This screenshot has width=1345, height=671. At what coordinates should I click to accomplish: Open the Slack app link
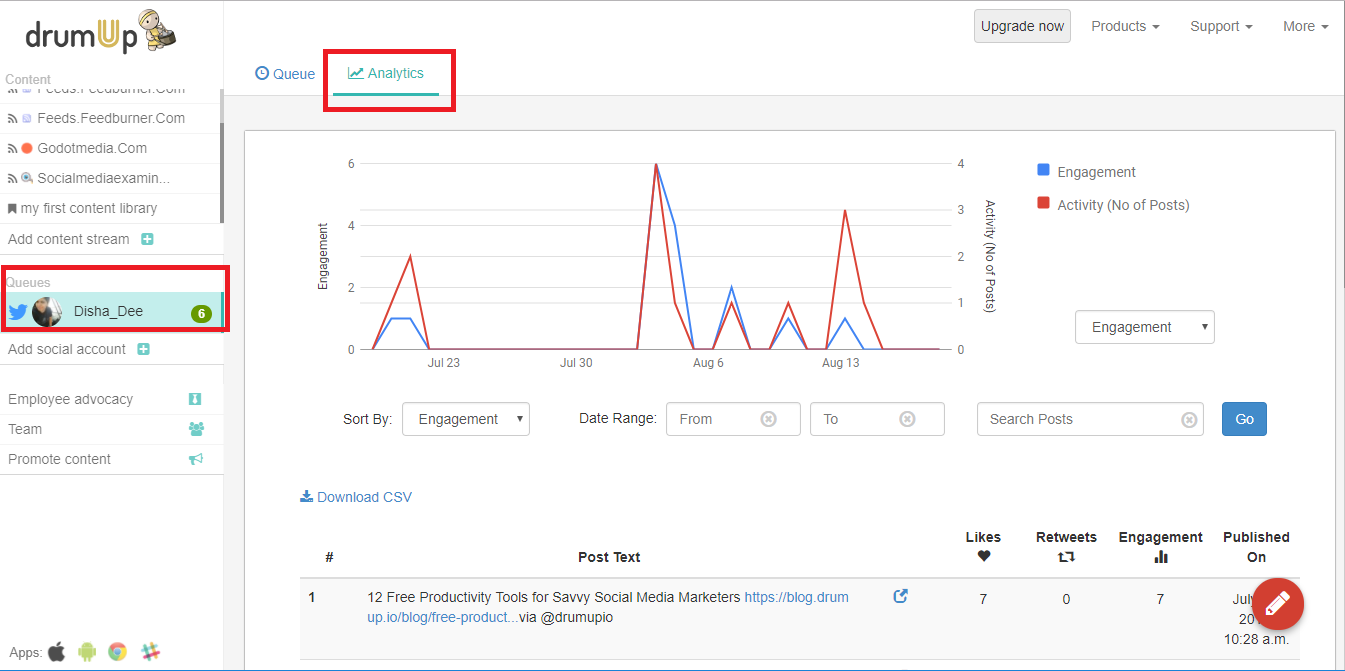coord(151,652)
